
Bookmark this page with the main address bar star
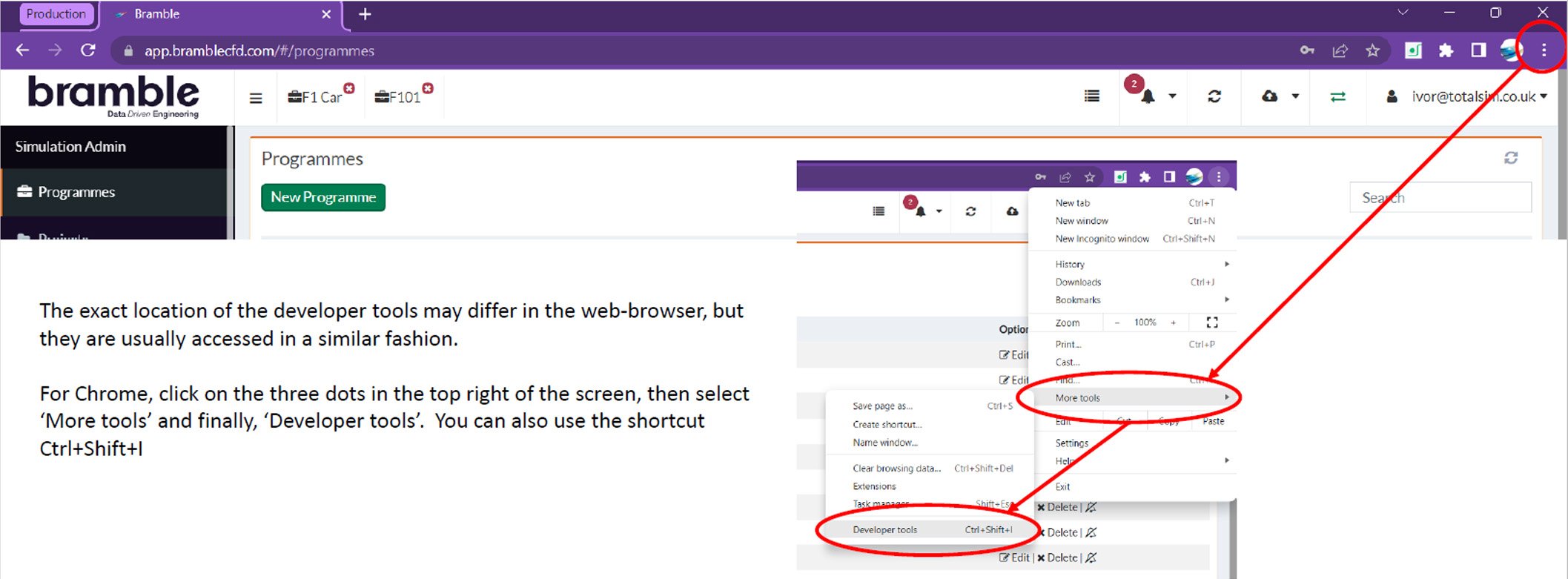1372,50
